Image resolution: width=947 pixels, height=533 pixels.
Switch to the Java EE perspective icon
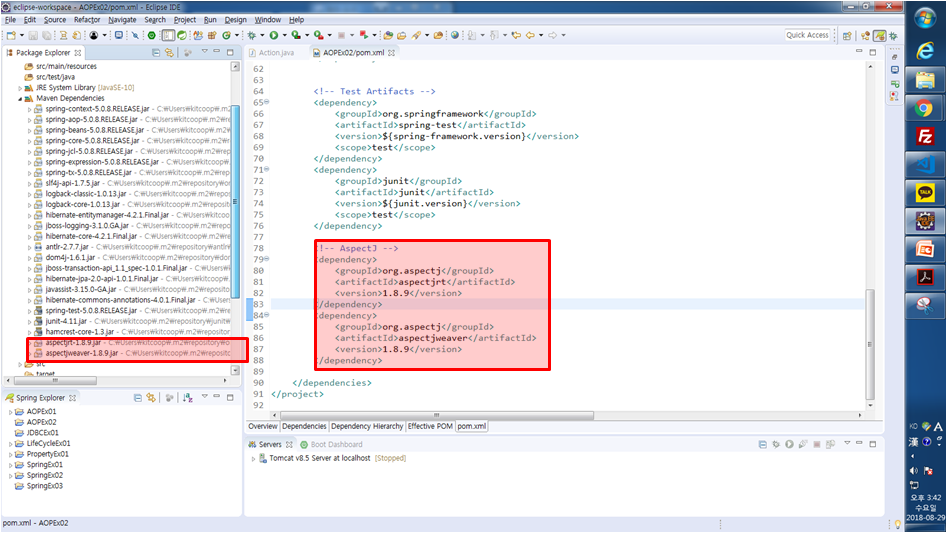[865, 36]
